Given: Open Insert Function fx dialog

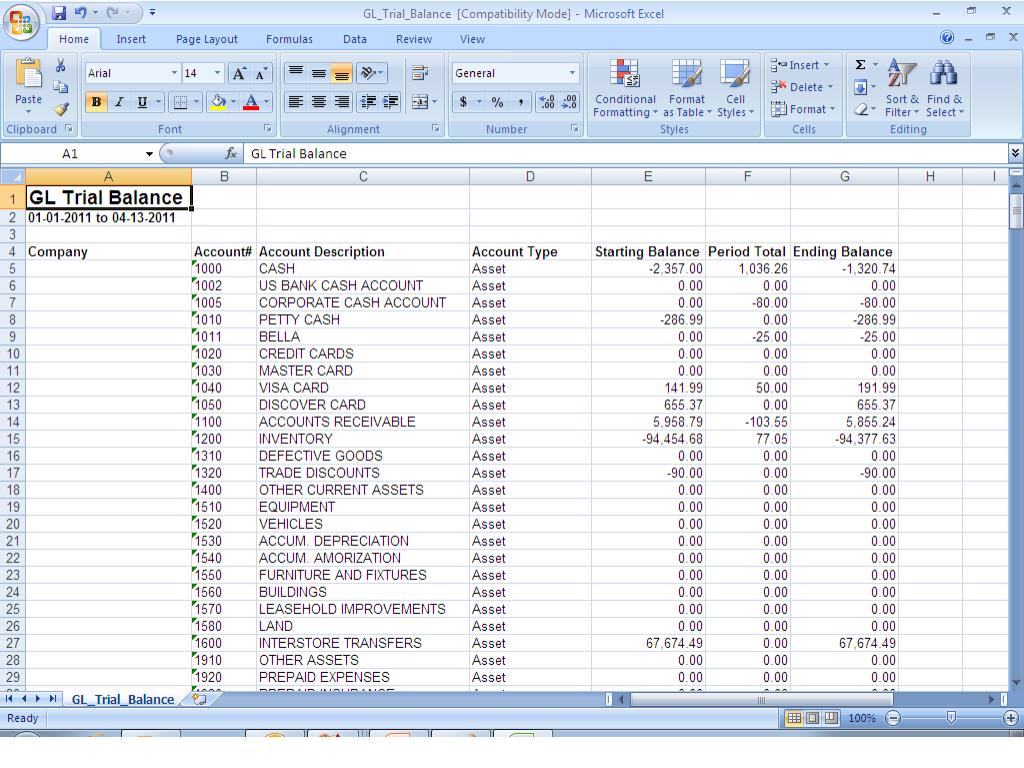Looking at the screenshot, I should click(231, 153).
